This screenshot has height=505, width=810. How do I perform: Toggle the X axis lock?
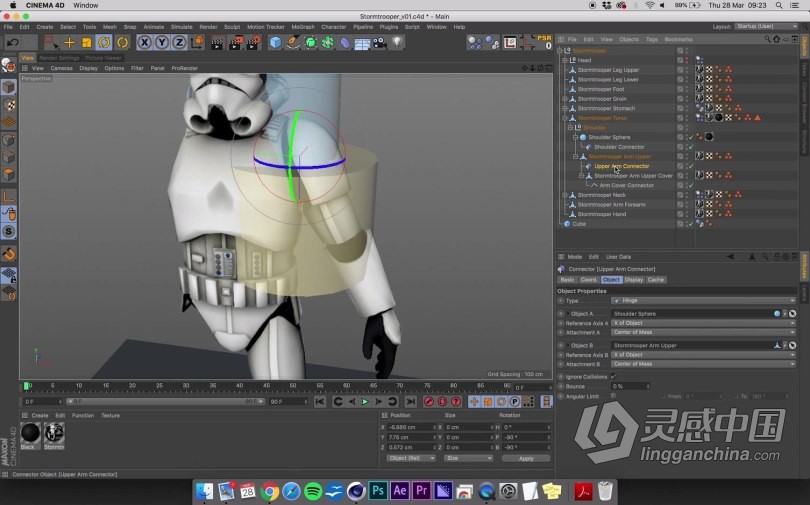pos(145,42)
